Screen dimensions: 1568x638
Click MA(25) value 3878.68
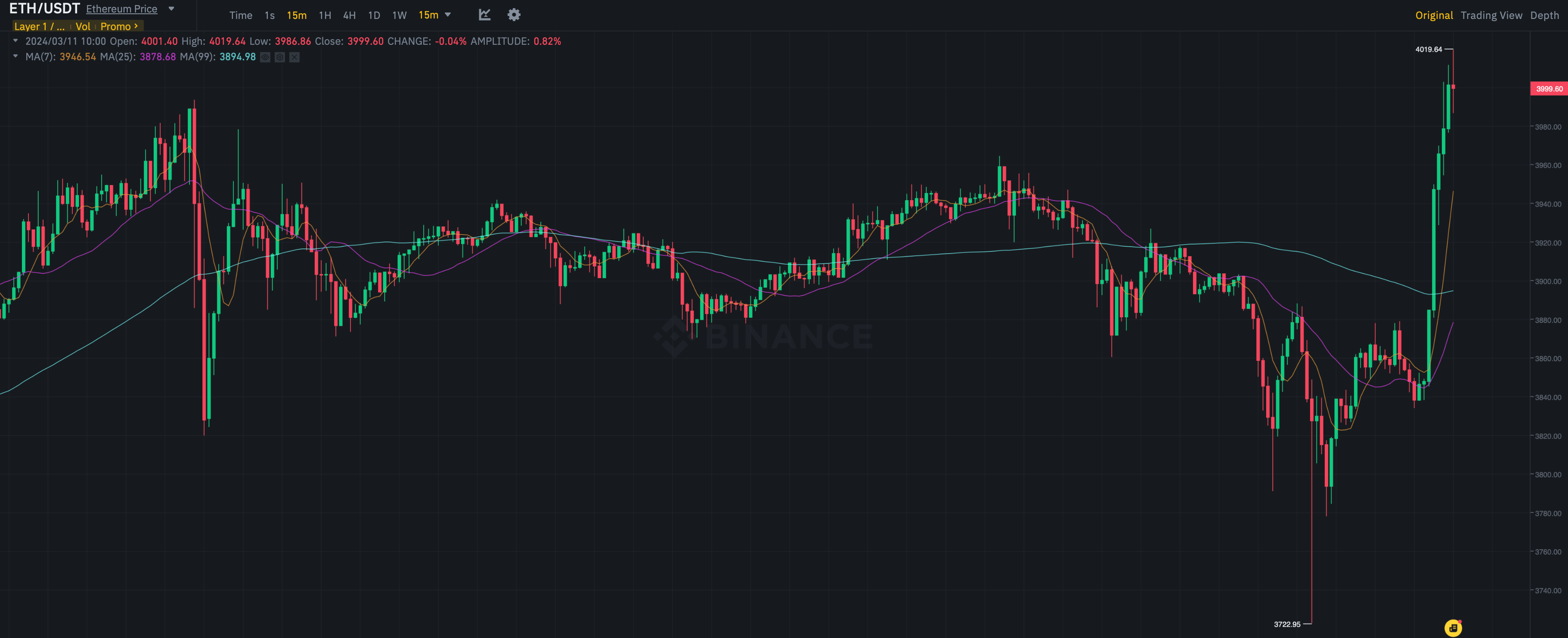[158, 57]
